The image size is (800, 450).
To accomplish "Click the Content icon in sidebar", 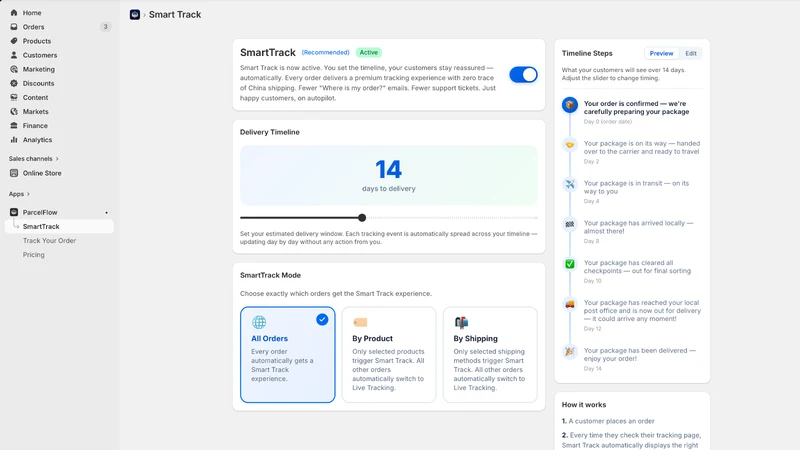I will 14,97.
